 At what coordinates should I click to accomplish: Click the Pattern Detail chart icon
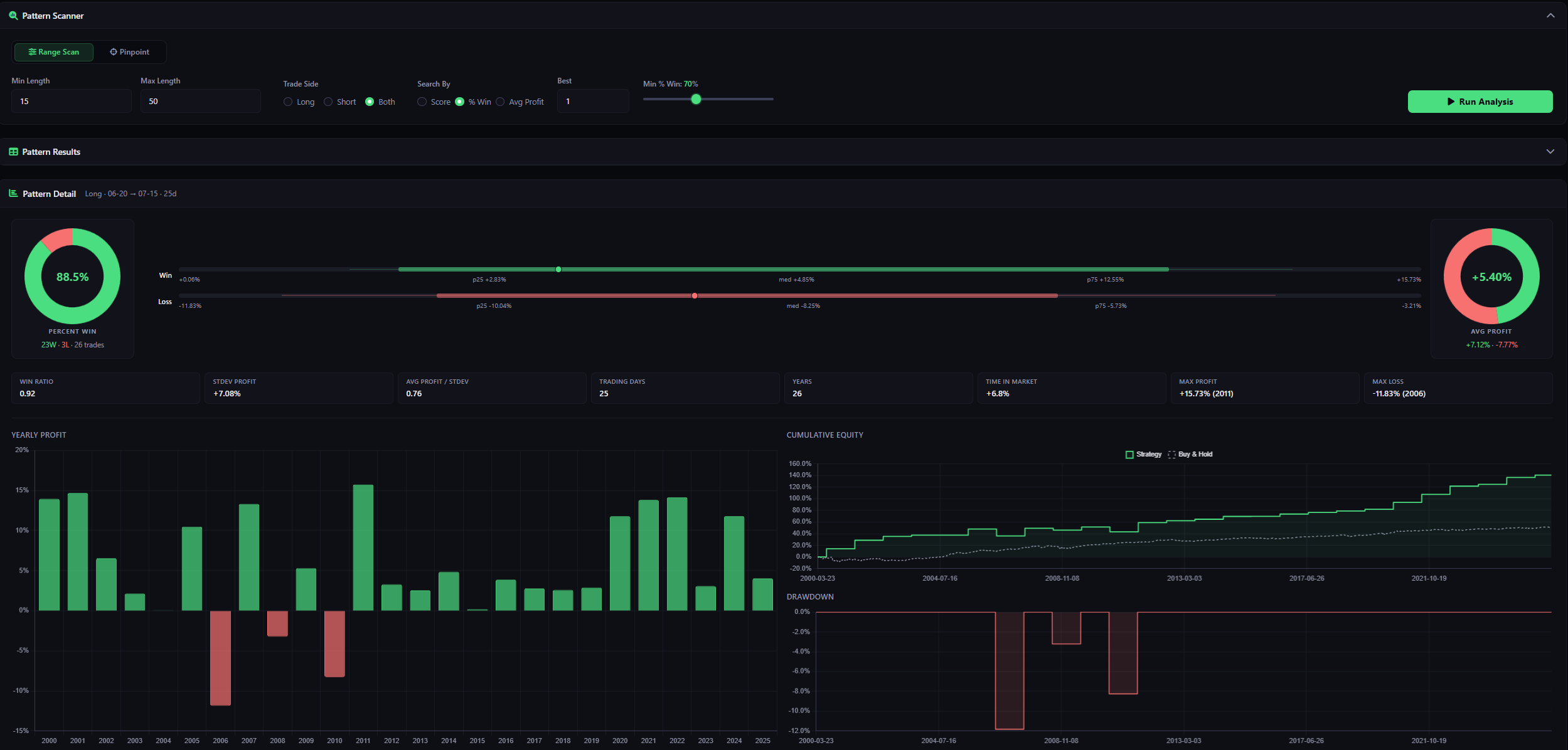click(13, 194)
